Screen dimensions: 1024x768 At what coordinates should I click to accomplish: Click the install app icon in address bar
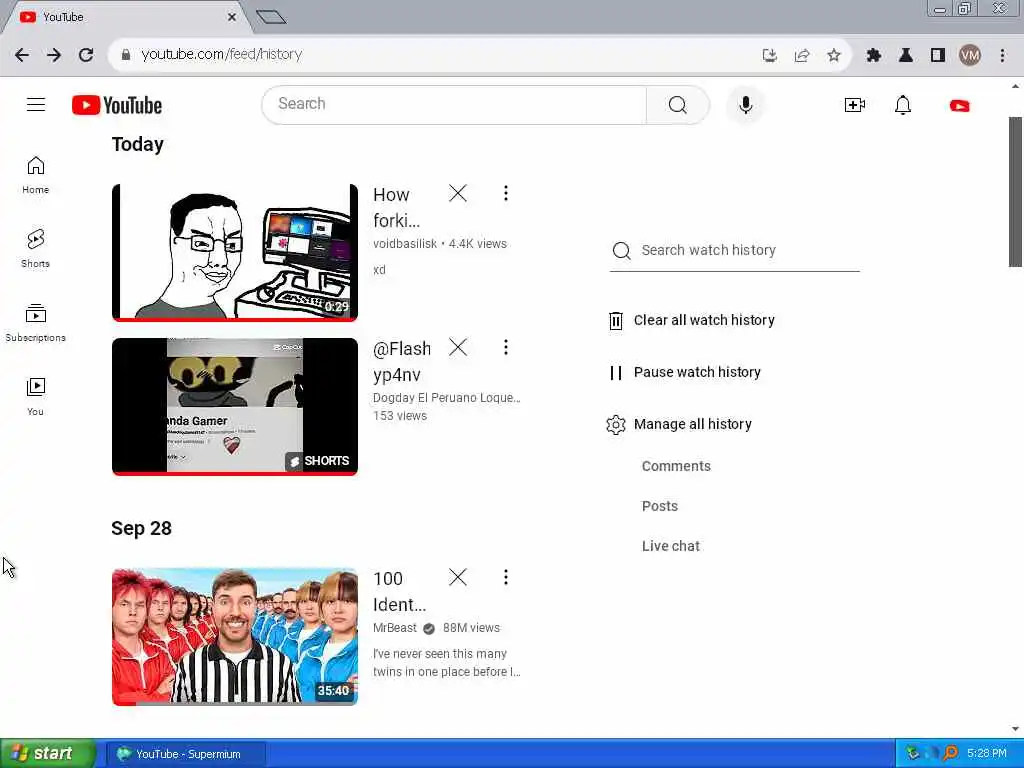[x=769, y=56]
